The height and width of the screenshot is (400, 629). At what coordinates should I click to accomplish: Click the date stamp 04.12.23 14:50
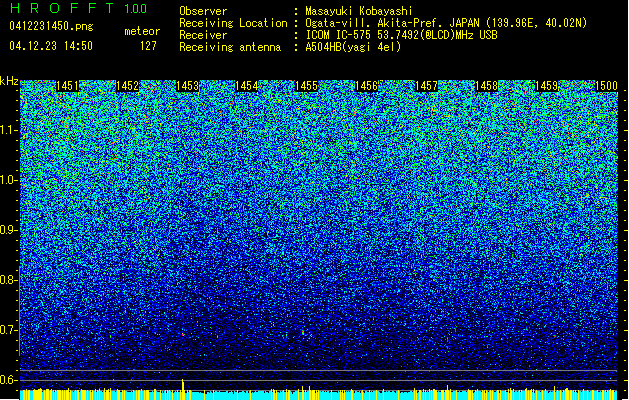point(51,46)
